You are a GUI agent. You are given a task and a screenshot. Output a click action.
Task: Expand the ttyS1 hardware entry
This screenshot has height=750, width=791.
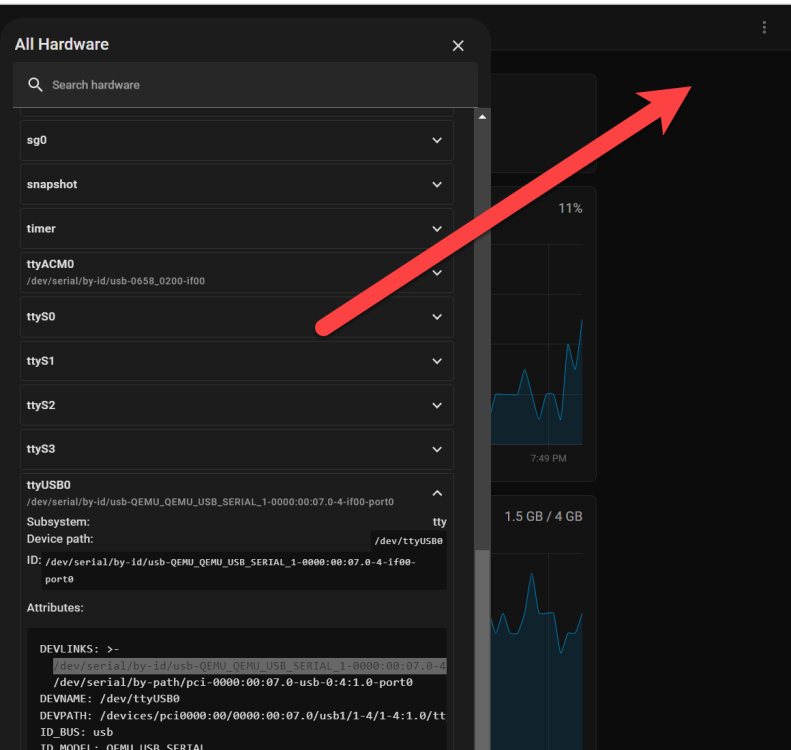click(237, 361)
